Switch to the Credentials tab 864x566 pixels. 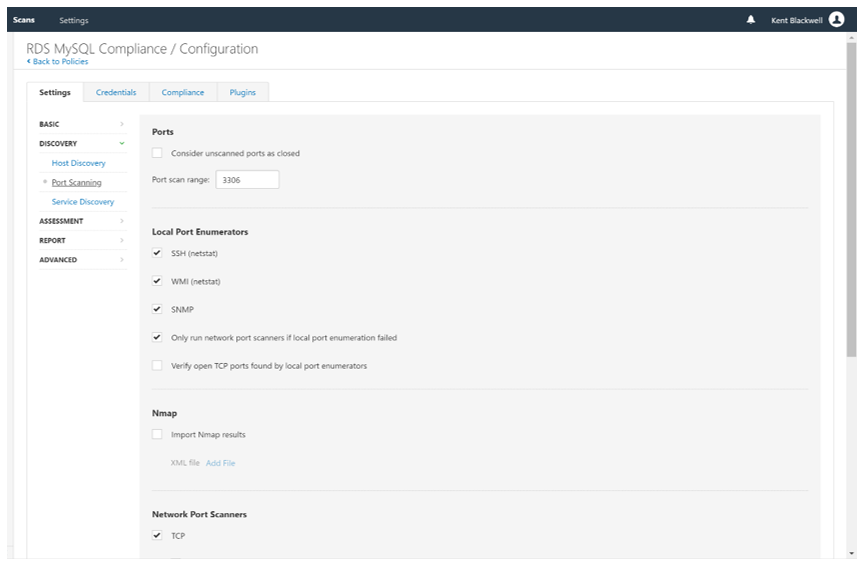(x=116, y=93)
